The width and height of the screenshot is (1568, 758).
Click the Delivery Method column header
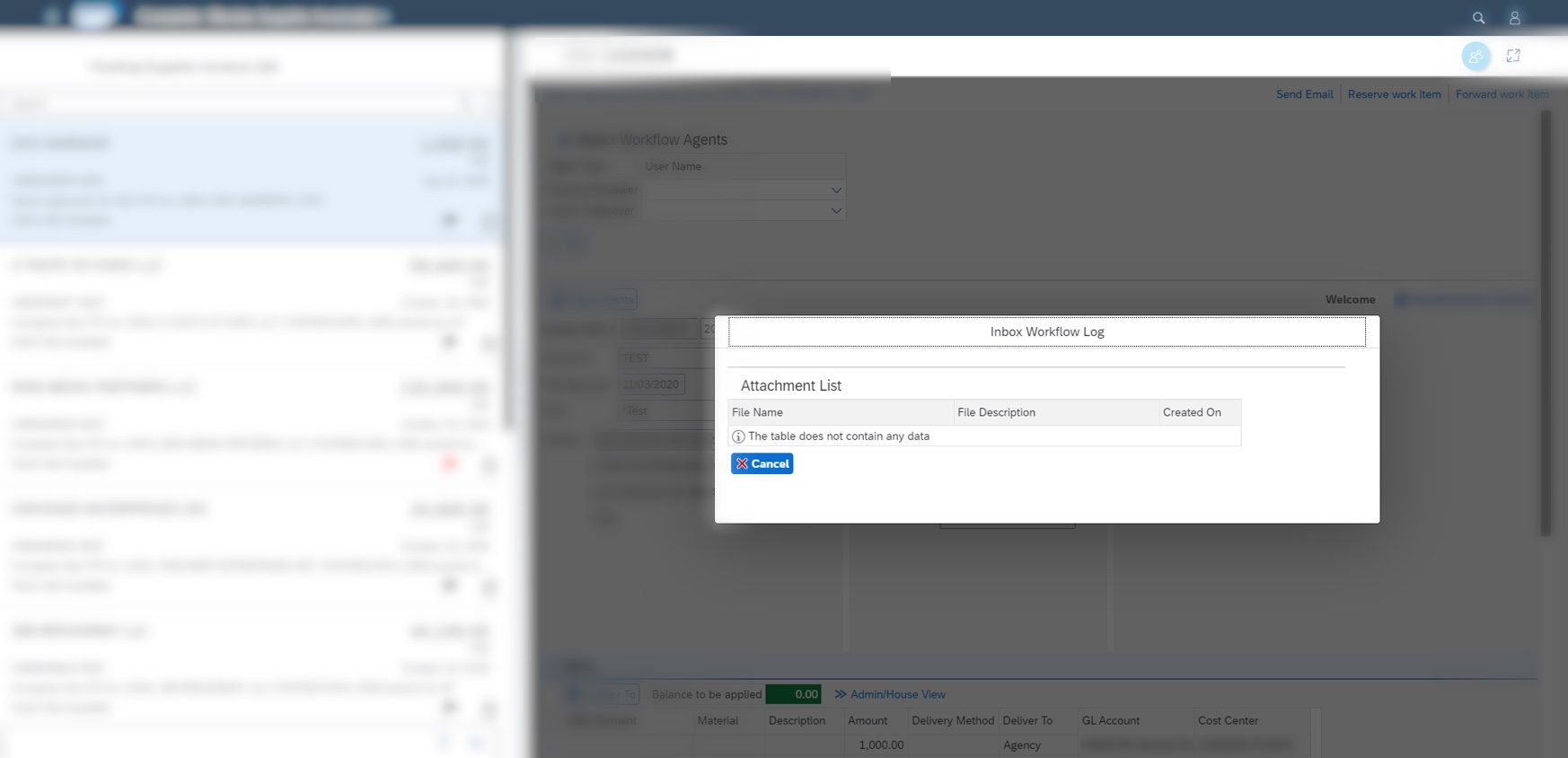[953, 720]
